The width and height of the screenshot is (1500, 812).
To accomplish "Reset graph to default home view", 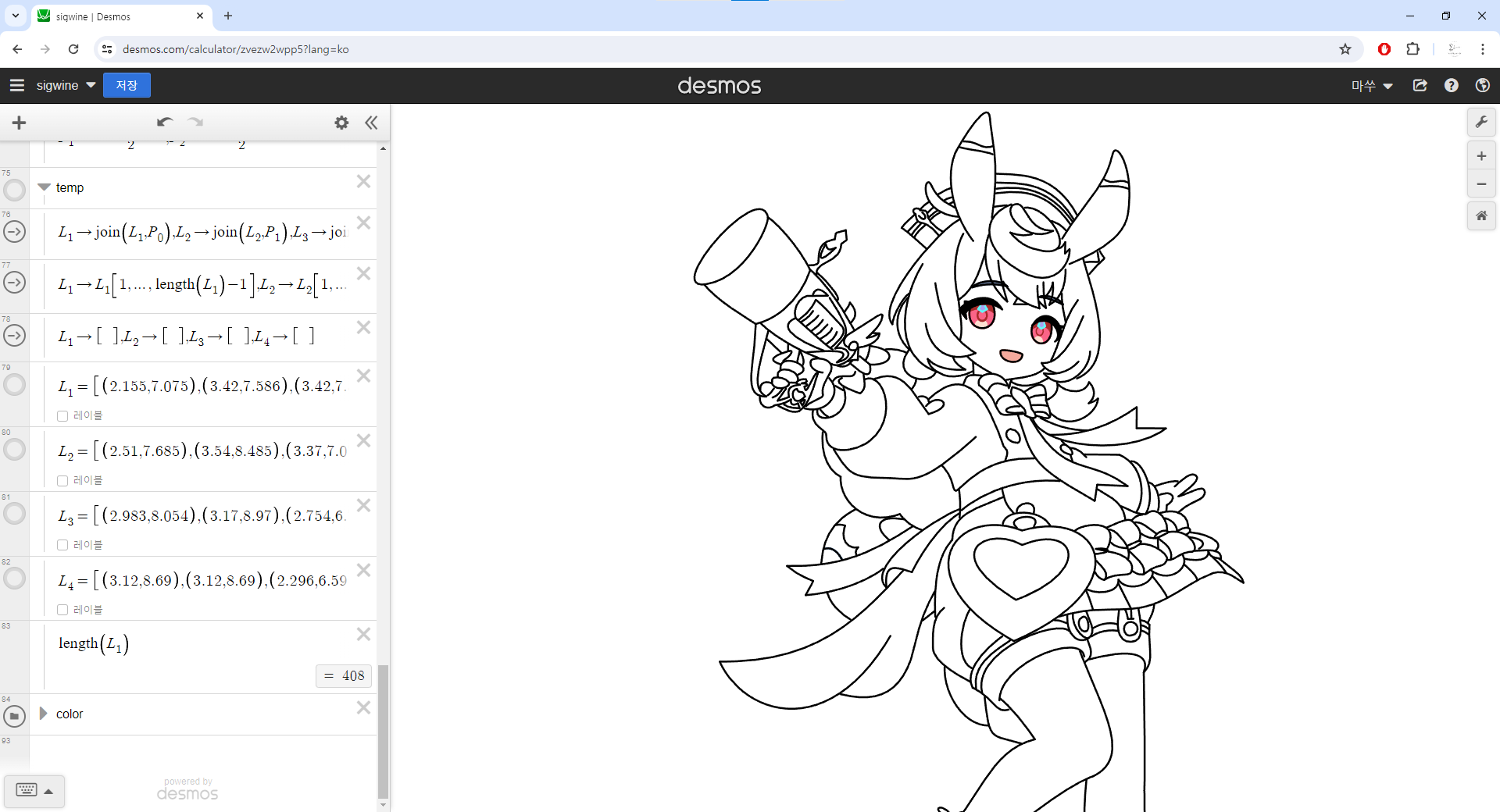I will tap(1481, 215).
